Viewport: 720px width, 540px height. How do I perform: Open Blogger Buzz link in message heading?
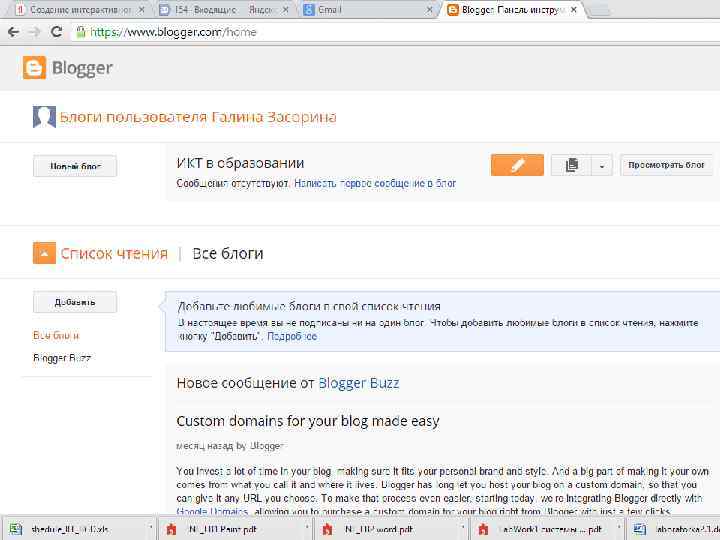tap(359, 383)
